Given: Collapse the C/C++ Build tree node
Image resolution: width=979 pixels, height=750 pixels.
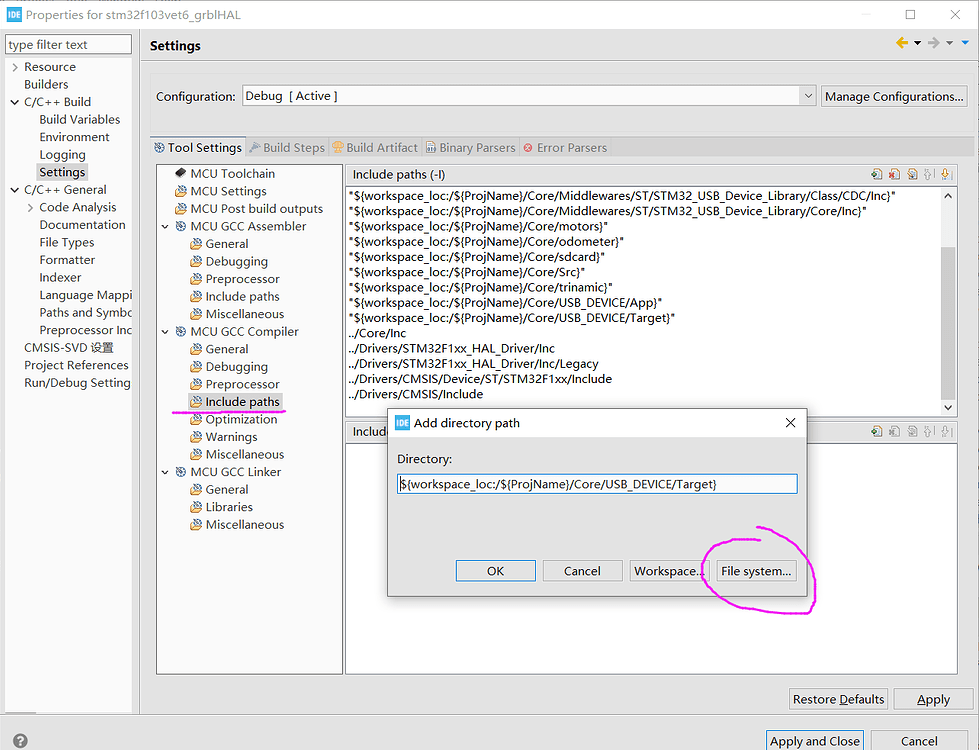Looking at the screenshot, I should [x=15, y=102].
